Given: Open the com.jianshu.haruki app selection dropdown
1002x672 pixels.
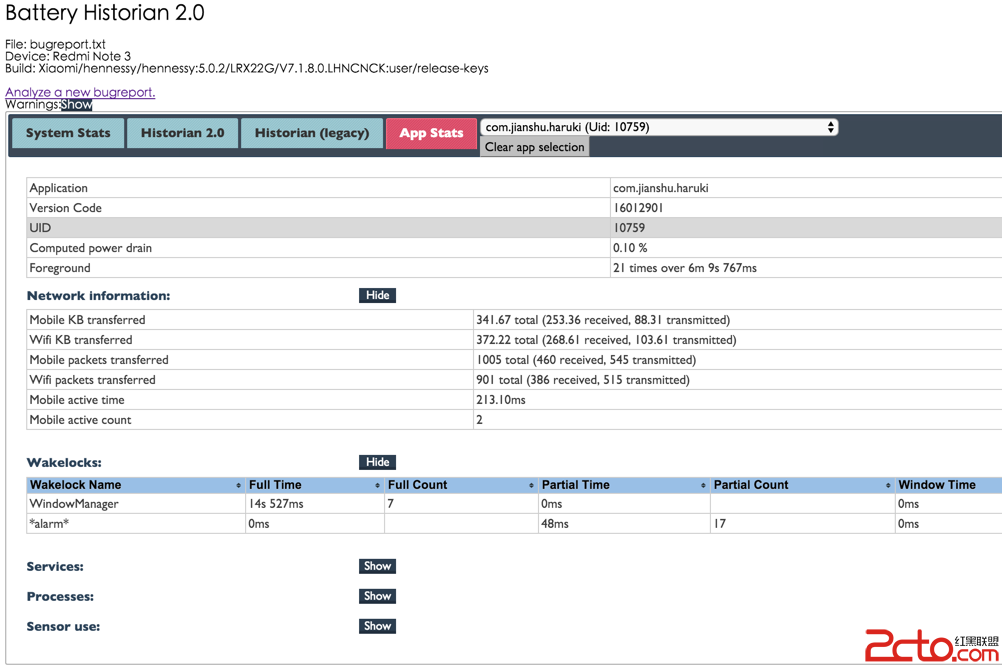Looking at the screenshot, I should pyautogui.click(x=658, y=127).
